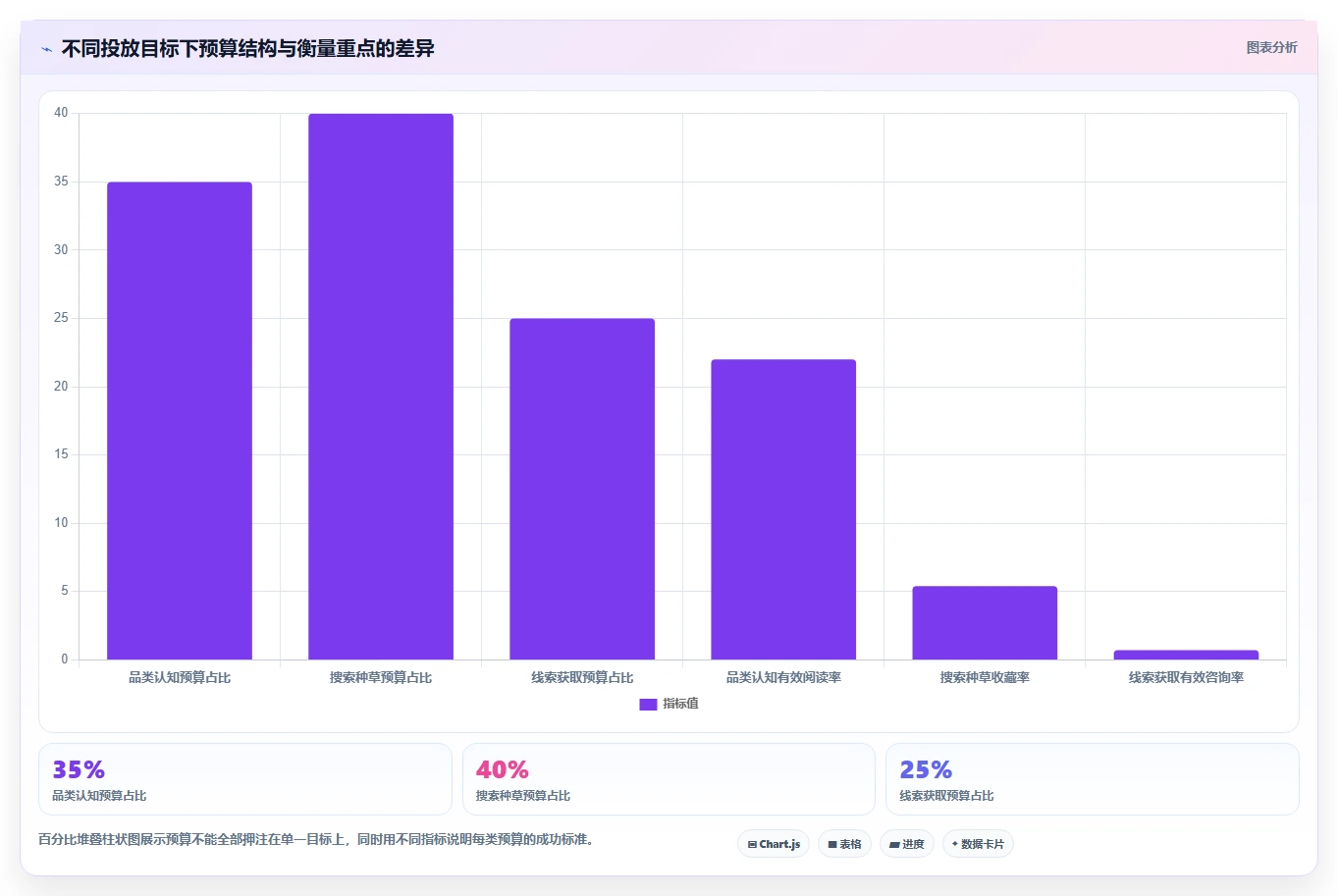Screen dimensions: 1338x896
Task: Select the 表格 tag pill
Action: (844, 844)
